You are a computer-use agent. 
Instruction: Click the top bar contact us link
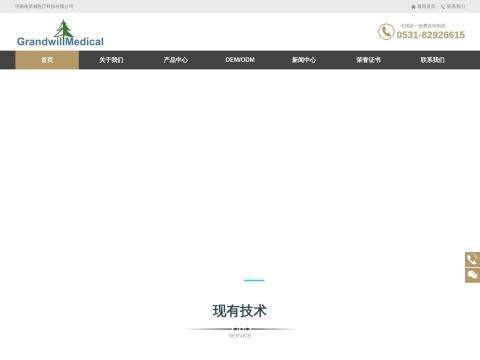coord(453,6)
